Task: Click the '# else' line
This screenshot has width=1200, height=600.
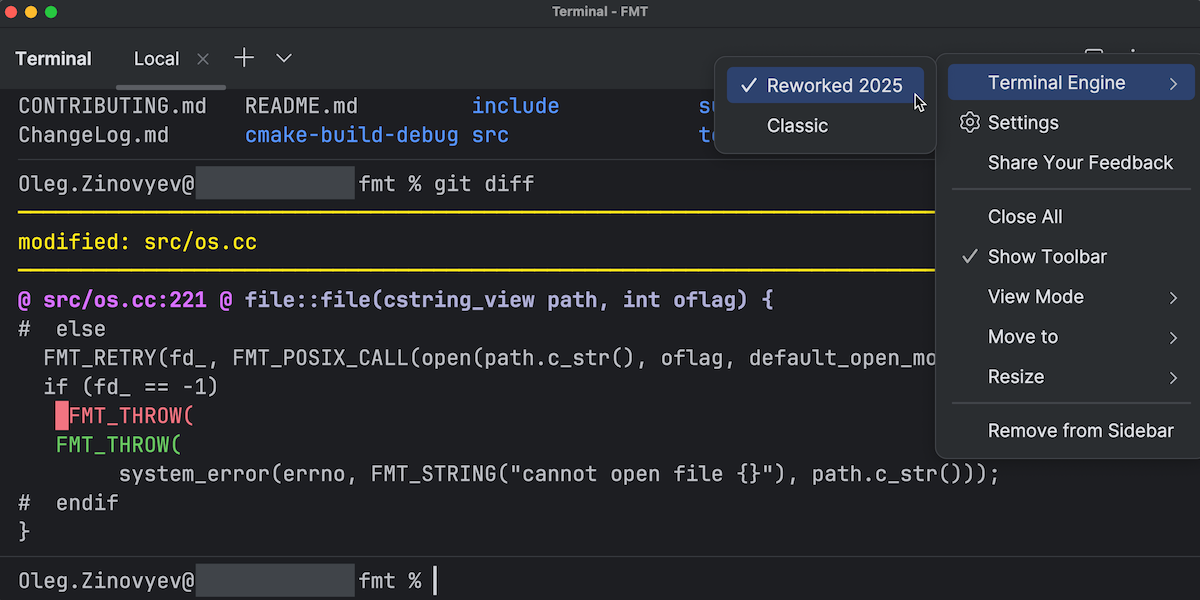Action: click(62, 329)
